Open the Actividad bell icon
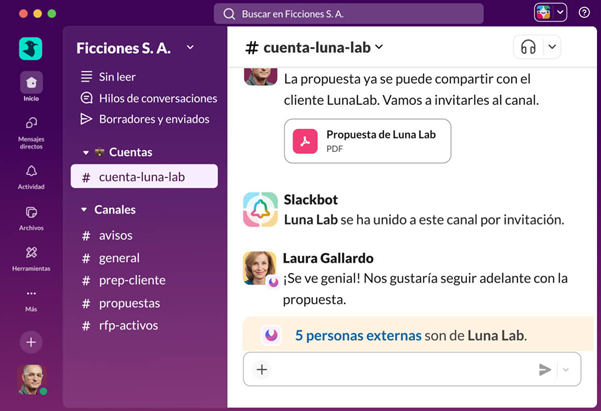601x411 pixels. [31, 172]
